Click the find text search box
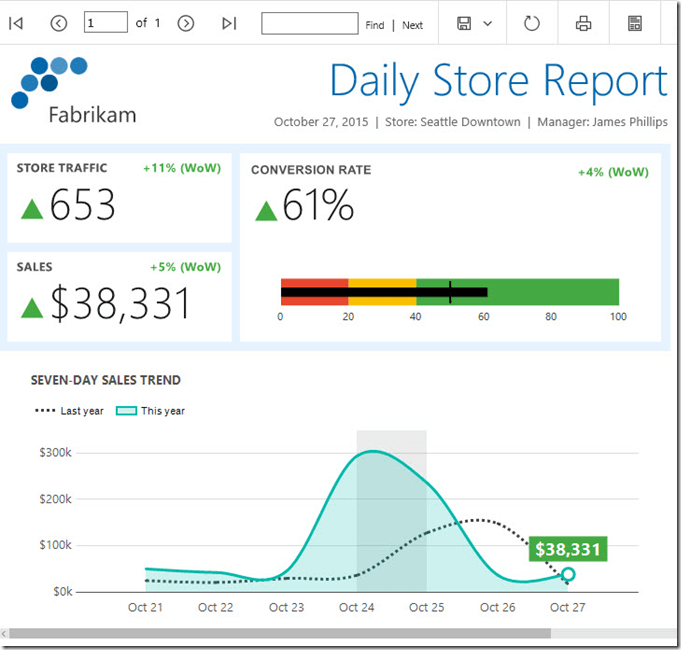The width and height of the screenshot is (681, 650). pos(309,23)
